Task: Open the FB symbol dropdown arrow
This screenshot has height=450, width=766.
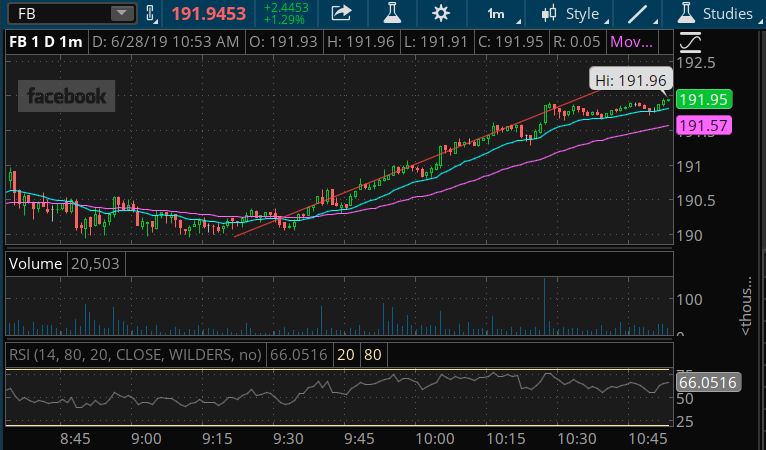Action: (122, 13)
